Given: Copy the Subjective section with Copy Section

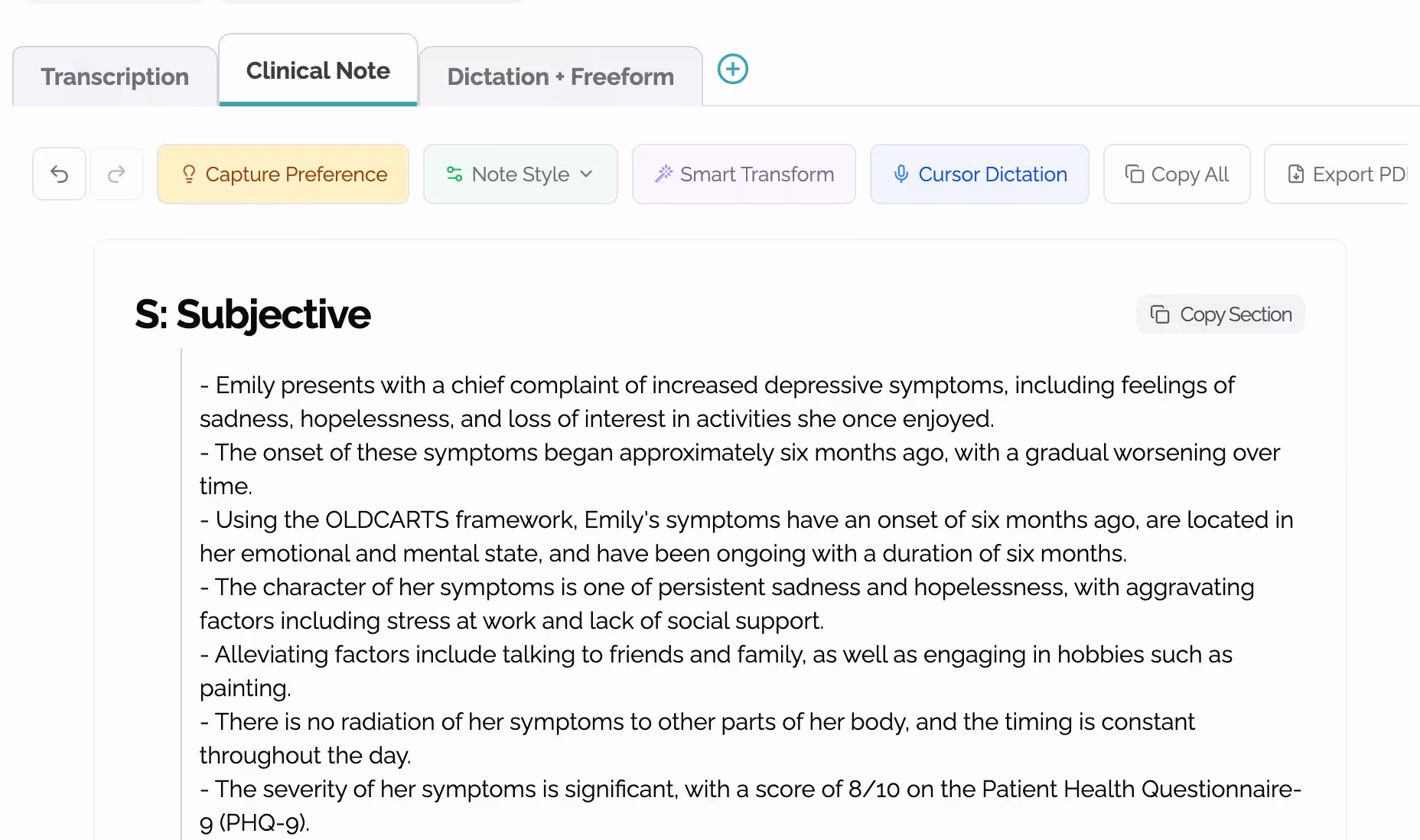Looking at the screenshot, I should [1220, 314].
